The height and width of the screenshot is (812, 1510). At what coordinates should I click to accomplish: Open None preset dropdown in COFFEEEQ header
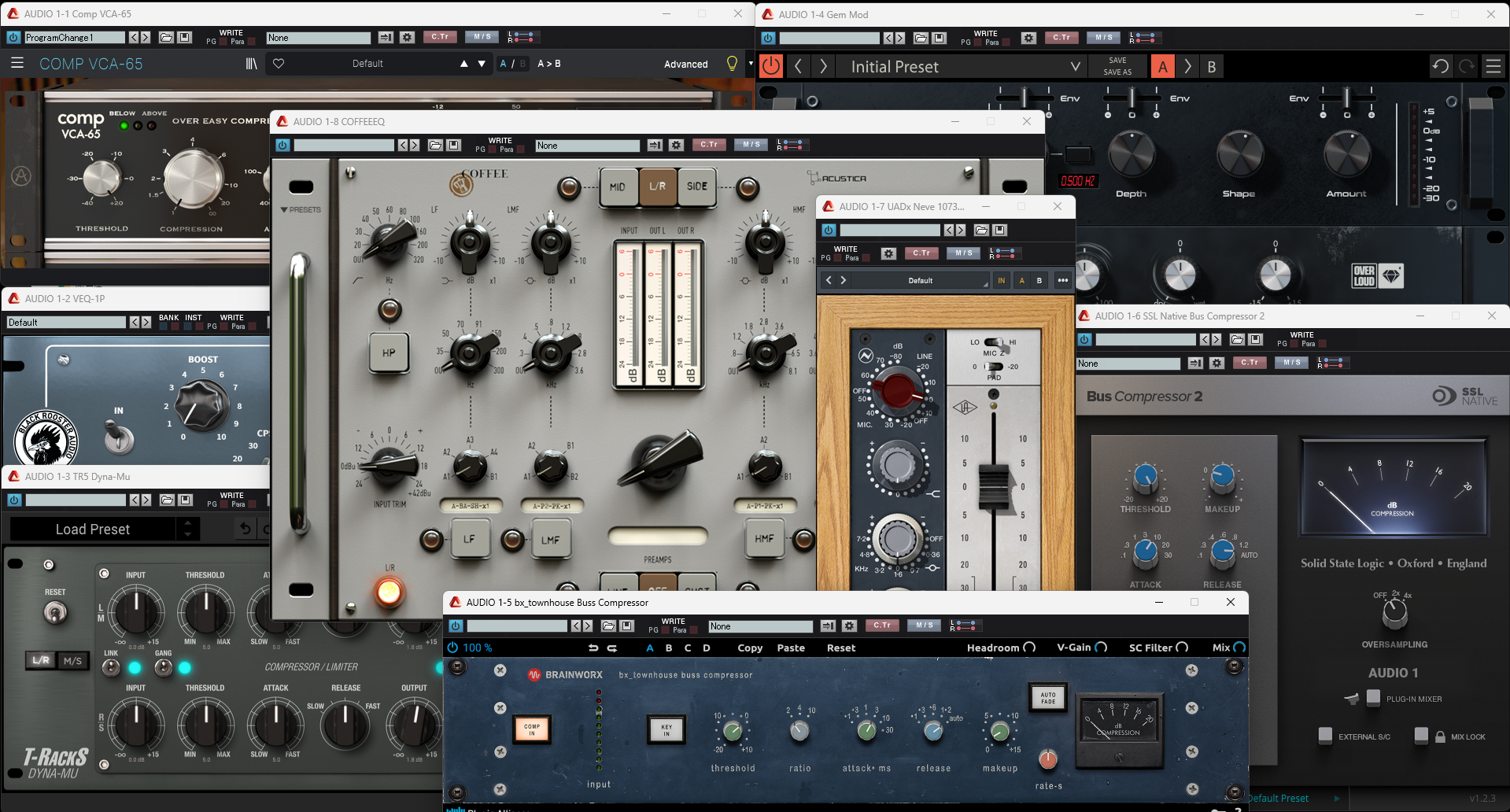tap(587, 146)
